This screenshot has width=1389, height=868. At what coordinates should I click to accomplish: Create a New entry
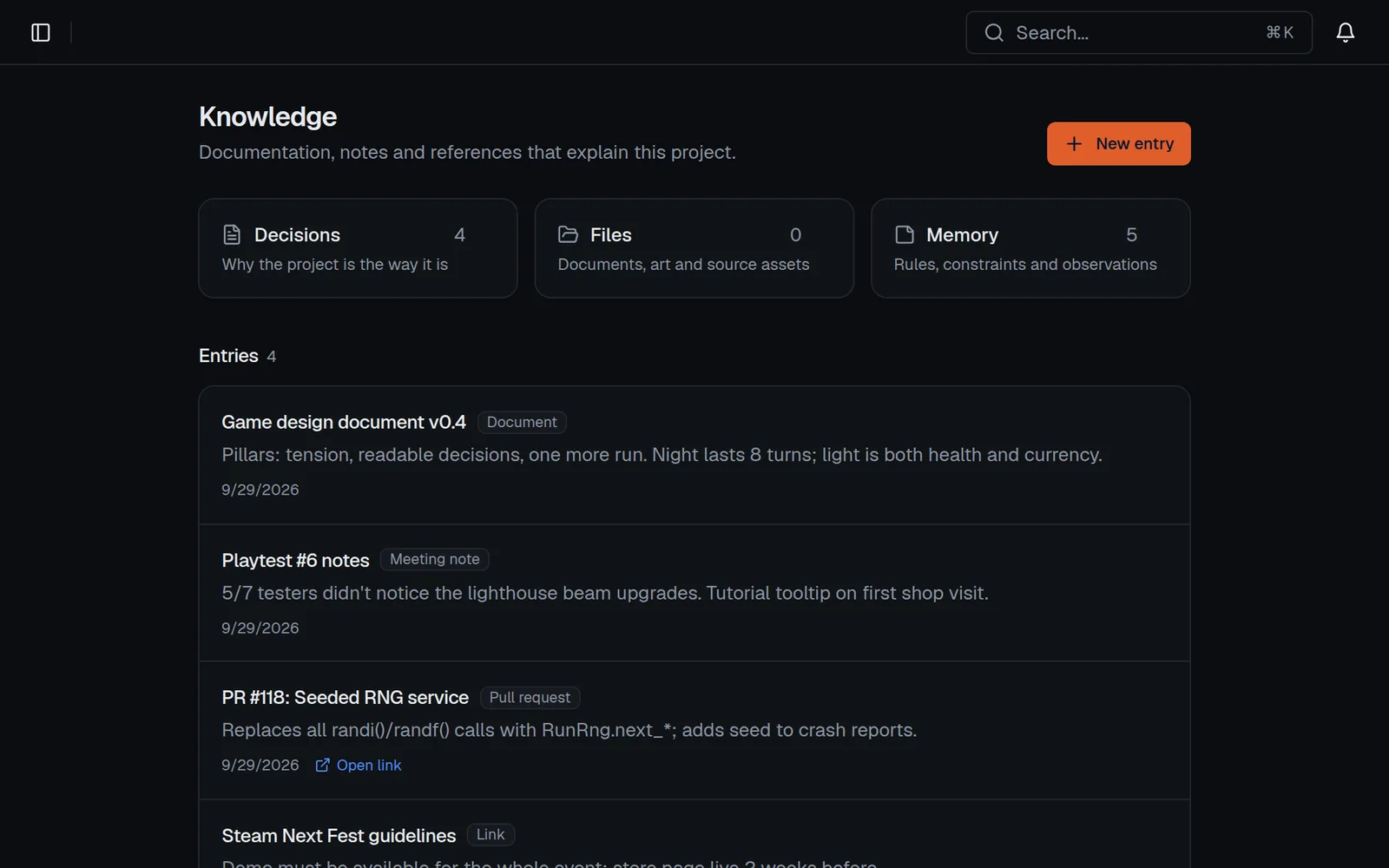pos(1118,144)
